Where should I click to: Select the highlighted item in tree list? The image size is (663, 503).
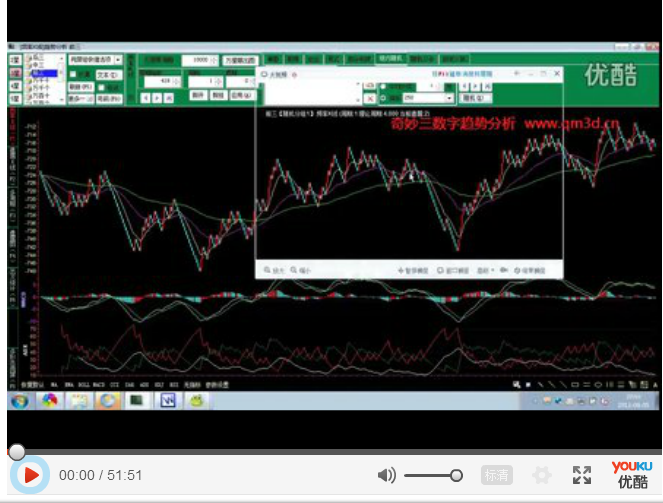tap(40, 73)
